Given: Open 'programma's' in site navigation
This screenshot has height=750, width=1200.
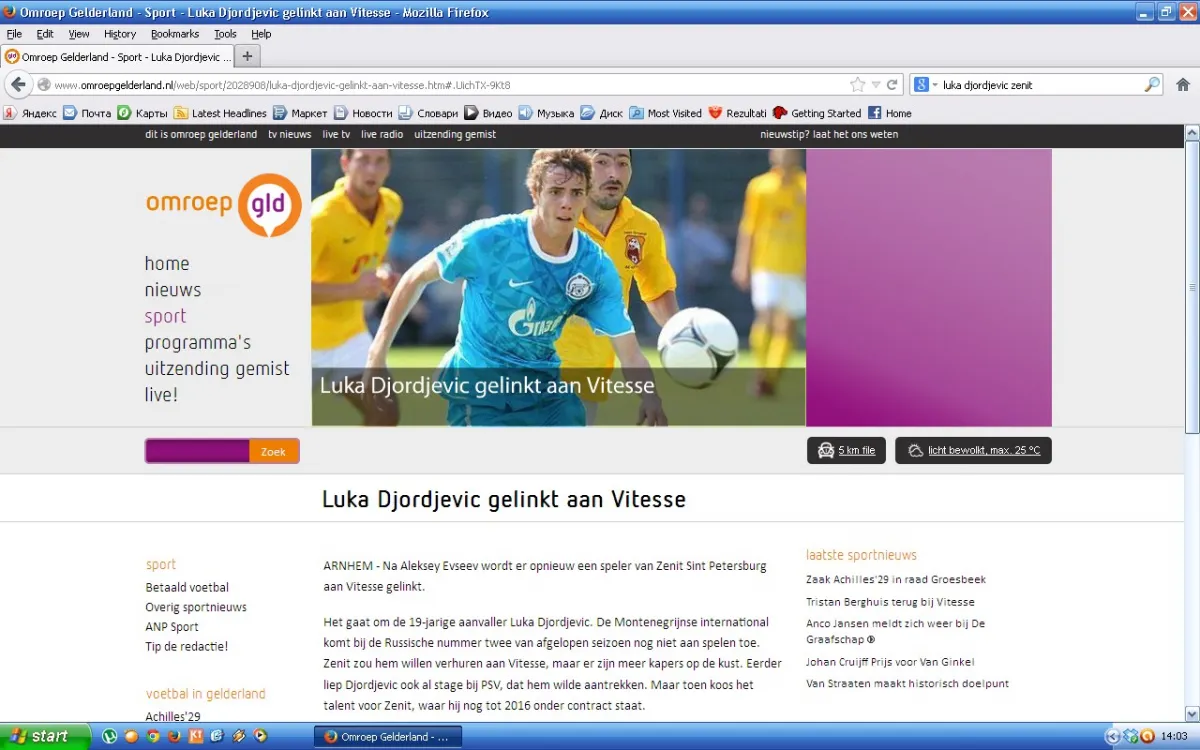Looking at the screenshot, I should pos(198,343).
